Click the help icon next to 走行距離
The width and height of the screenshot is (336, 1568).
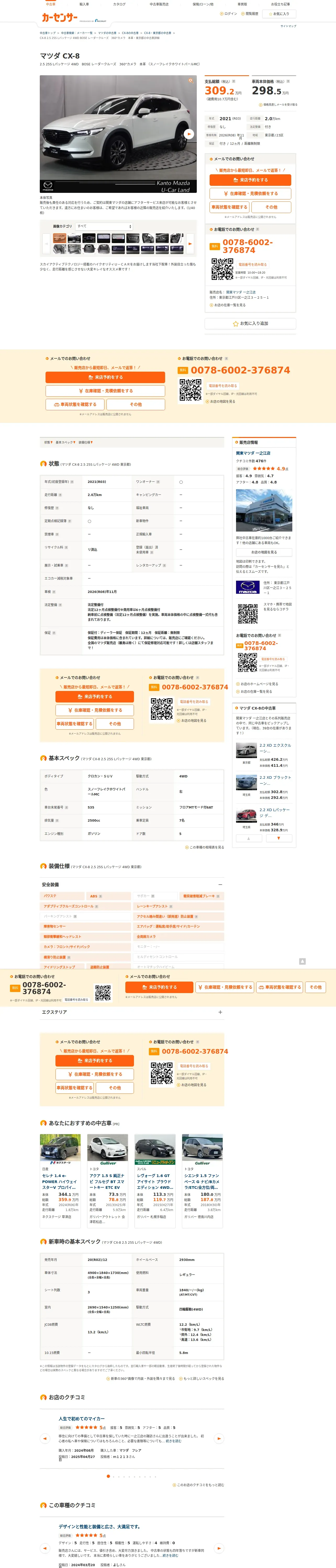[x=60, y=495]
